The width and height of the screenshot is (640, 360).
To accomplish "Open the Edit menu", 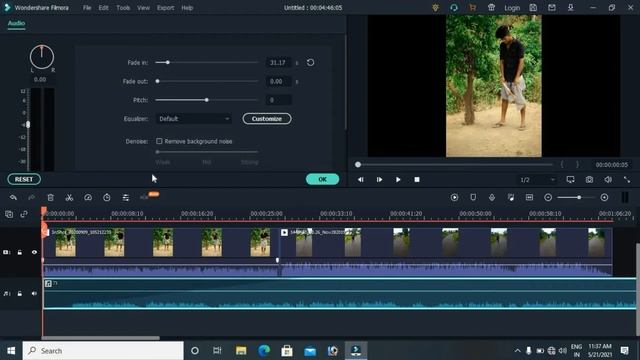I will pos(103,8).
